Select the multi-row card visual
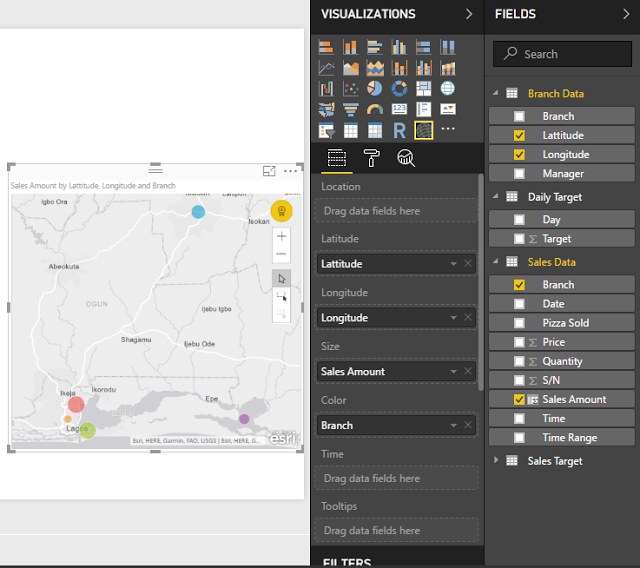This screenshot has height=568, width=640. click(x=424, y=109)
